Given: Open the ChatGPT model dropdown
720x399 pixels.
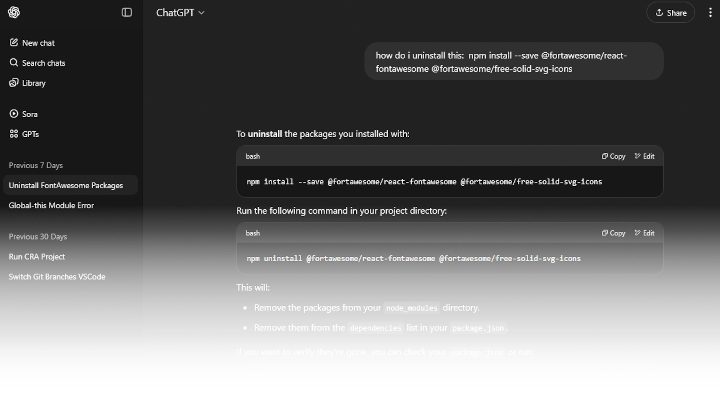Looking at the screenshot, I should (180, 12).
